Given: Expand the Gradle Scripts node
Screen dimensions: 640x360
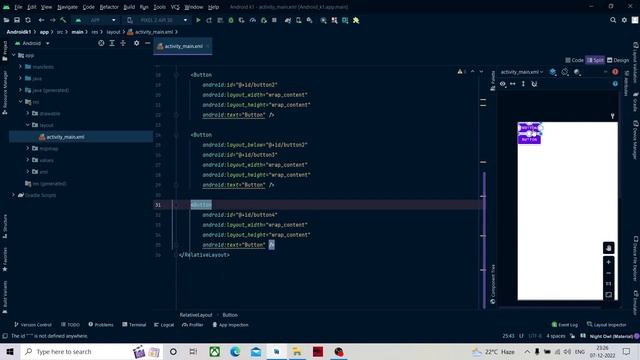Looking at the screenshot, I should click(x=14, y=195).
